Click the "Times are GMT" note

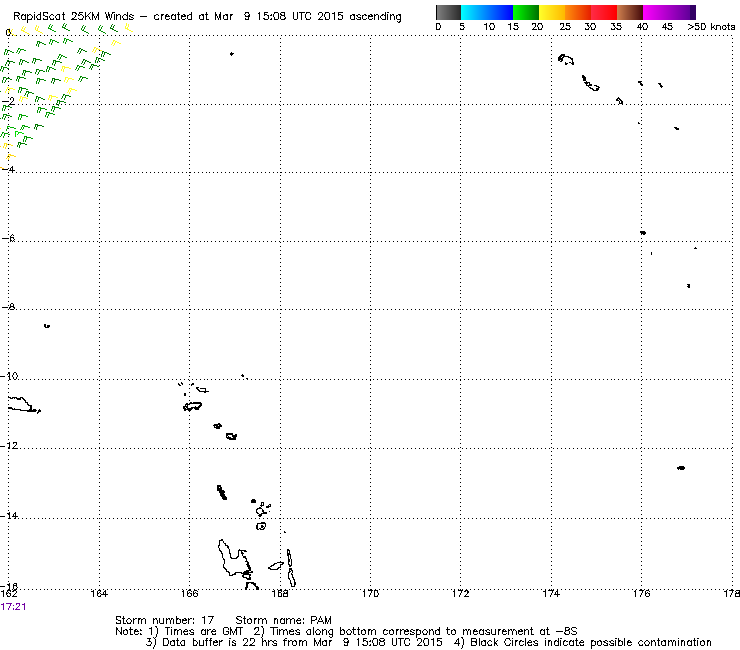click(x=203, y=631)
